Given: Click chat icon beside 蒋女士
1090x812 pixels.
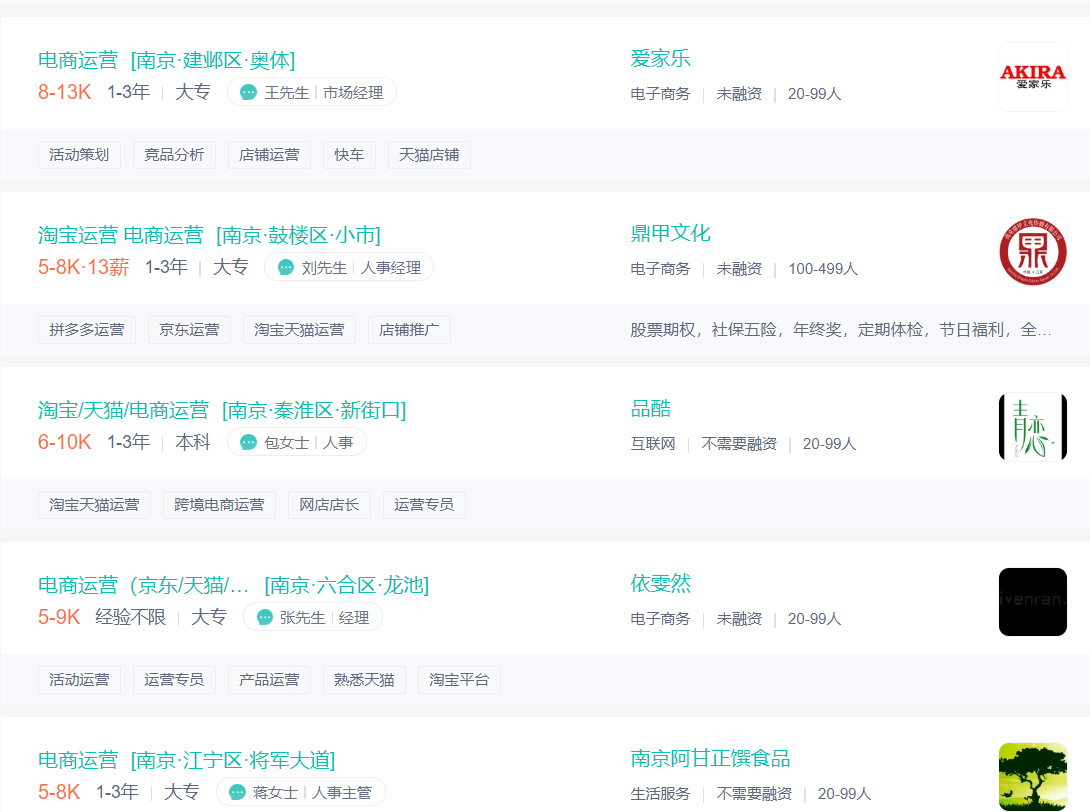Looking at the screenshot, I should (x=238, y=793).
